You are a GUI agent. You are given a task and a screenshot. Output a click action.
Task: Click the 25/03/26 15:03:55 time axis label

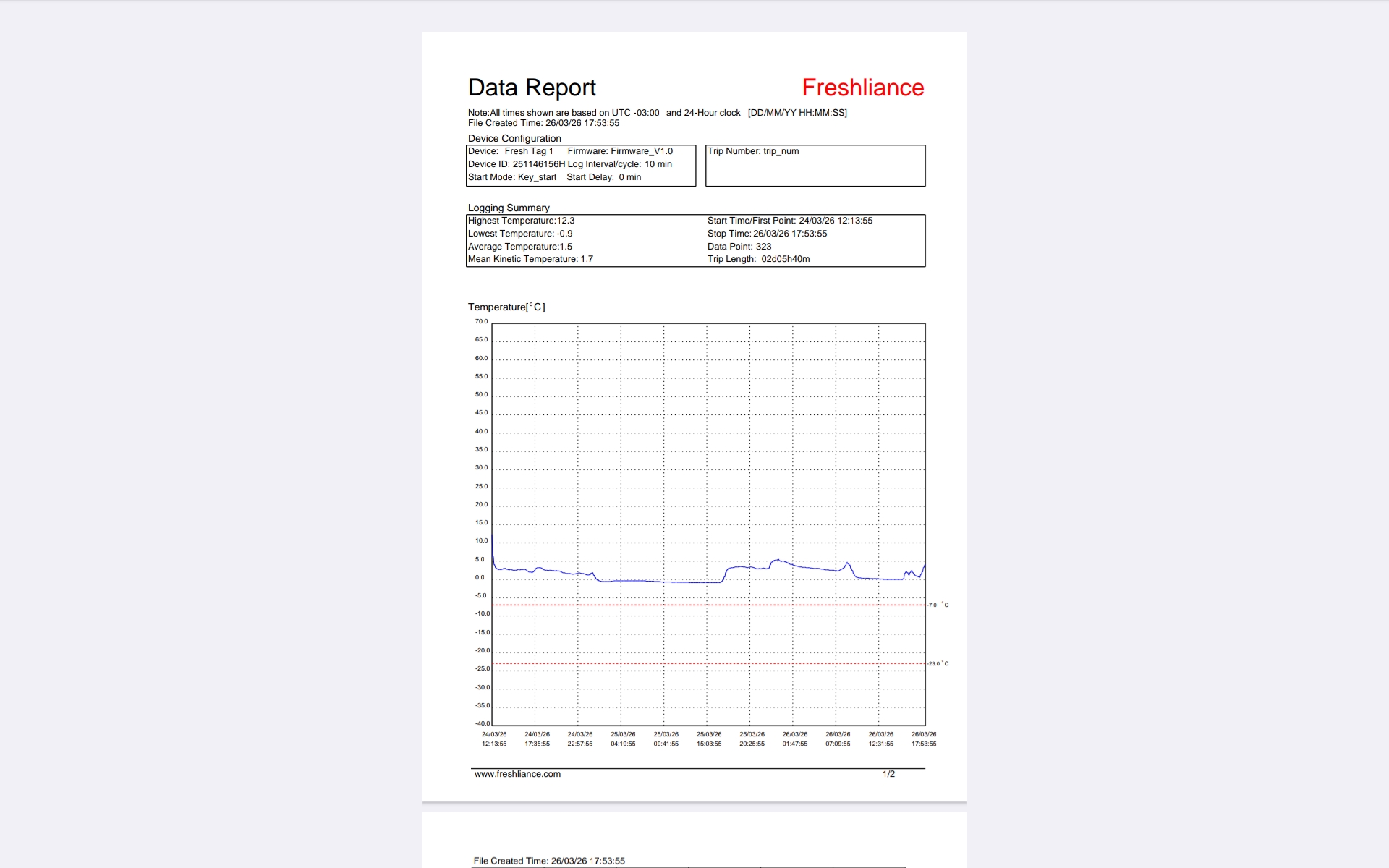tap(709, 739)
